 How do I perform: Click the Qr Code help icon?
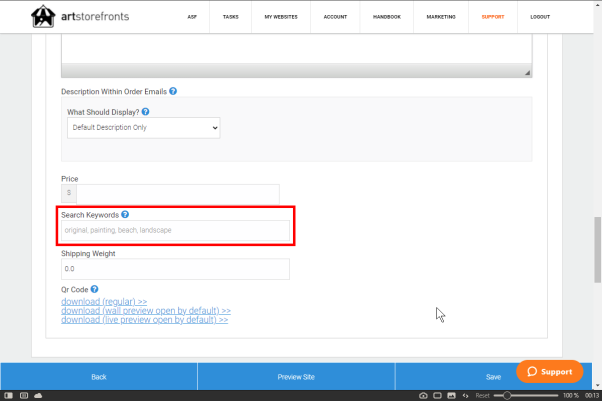(94, 289)
